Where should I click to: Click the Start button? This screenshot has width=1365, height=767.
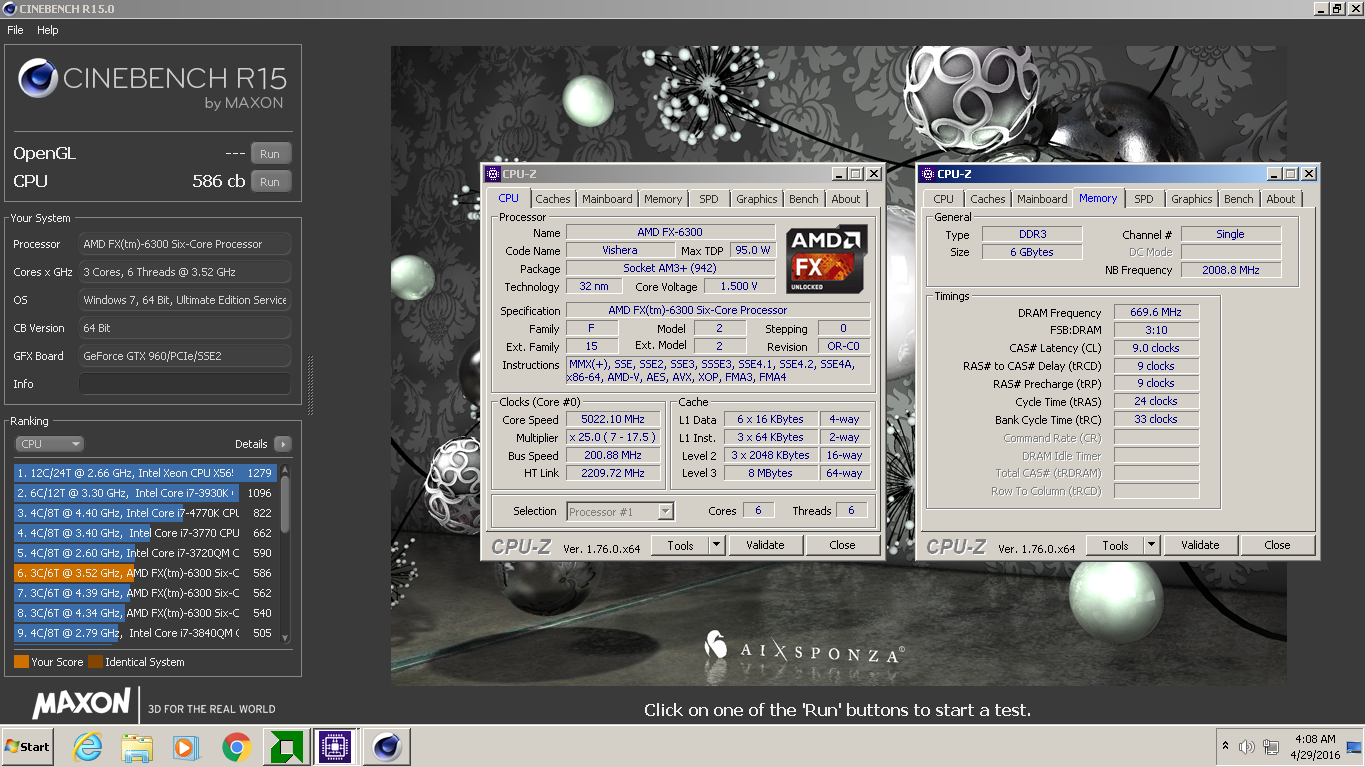[27, 747]
